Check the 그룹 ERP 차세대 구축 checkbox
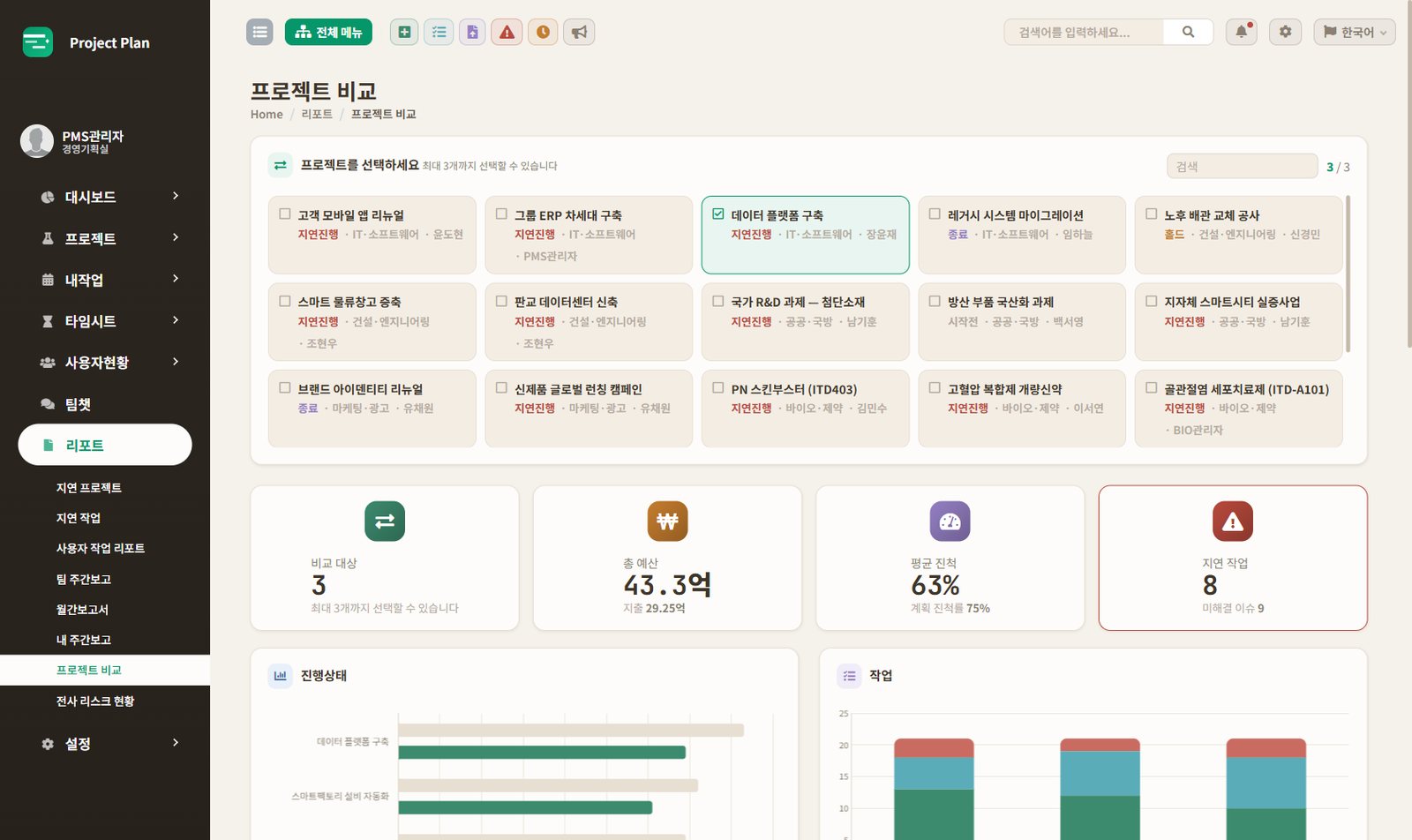Screen dimensions: 1412x840 (x=501, y=214)
